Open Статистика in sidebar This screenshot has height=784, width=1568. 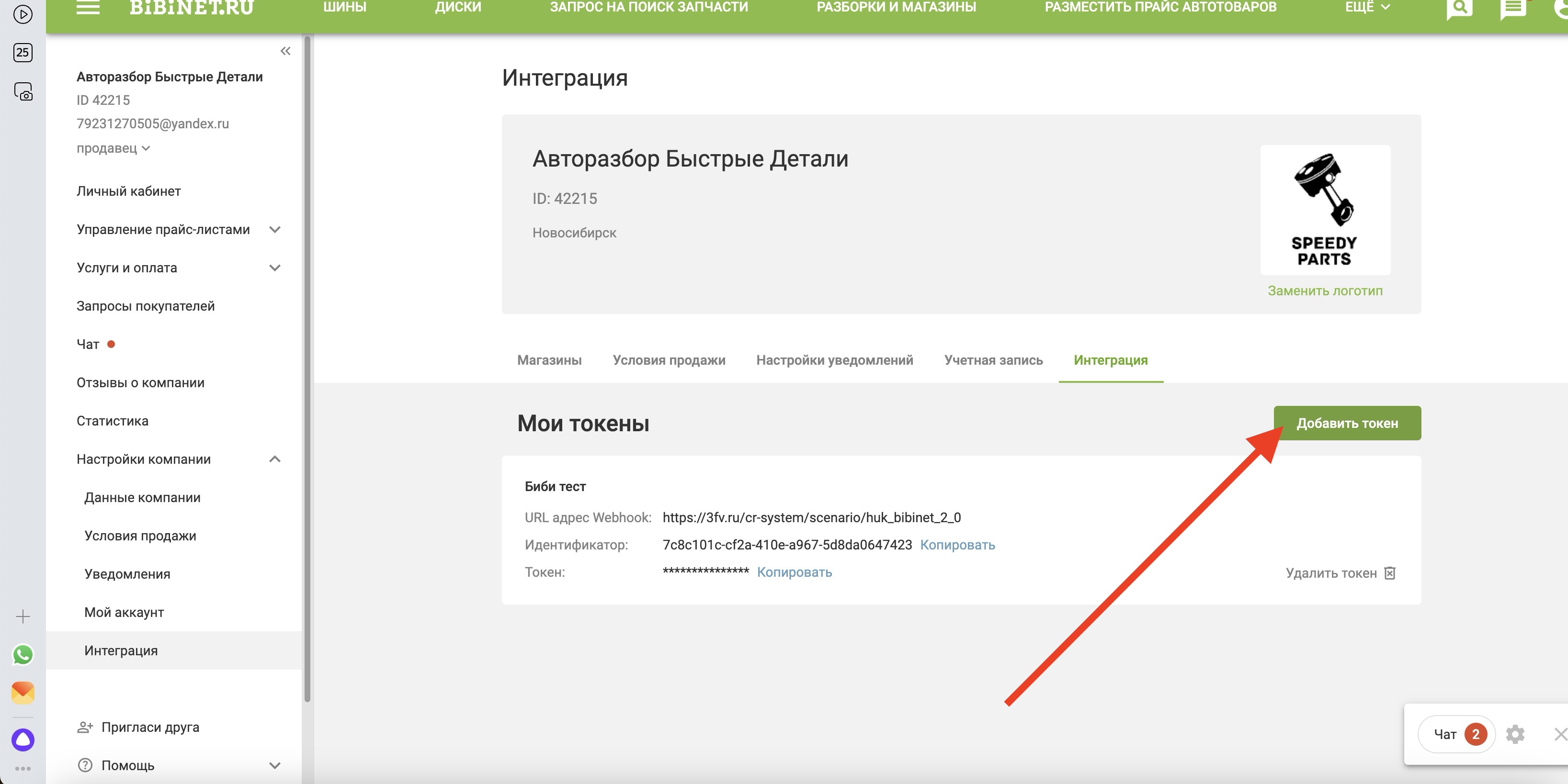tap(112, 421)
